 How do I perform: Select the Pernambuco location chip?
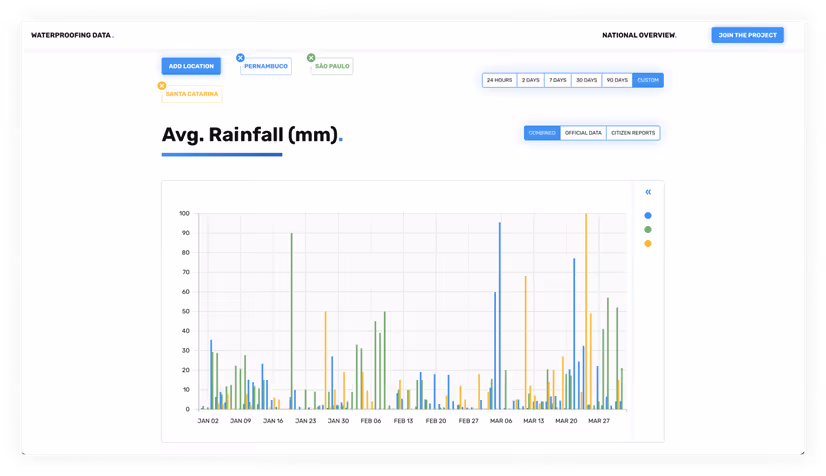[266, 66]
